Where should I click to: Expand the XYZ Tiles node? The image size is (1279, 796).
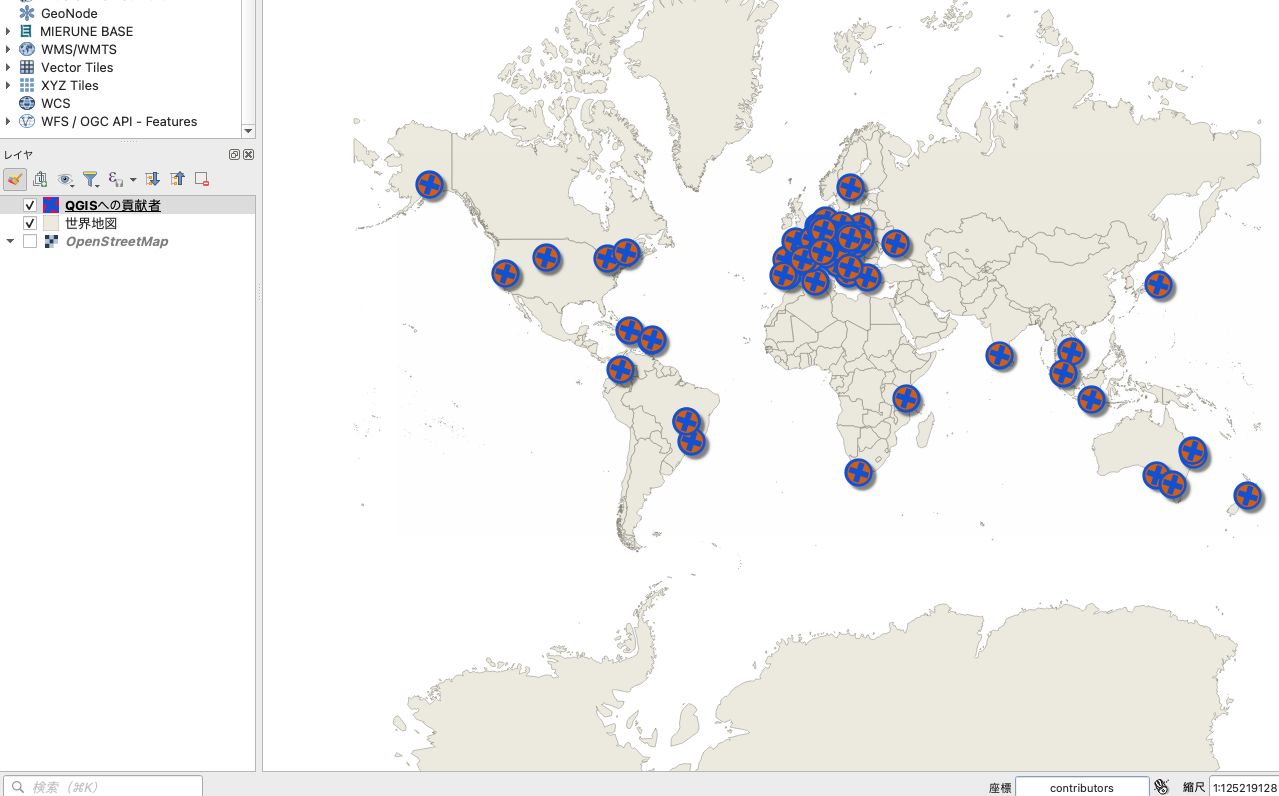pos(8,85)
